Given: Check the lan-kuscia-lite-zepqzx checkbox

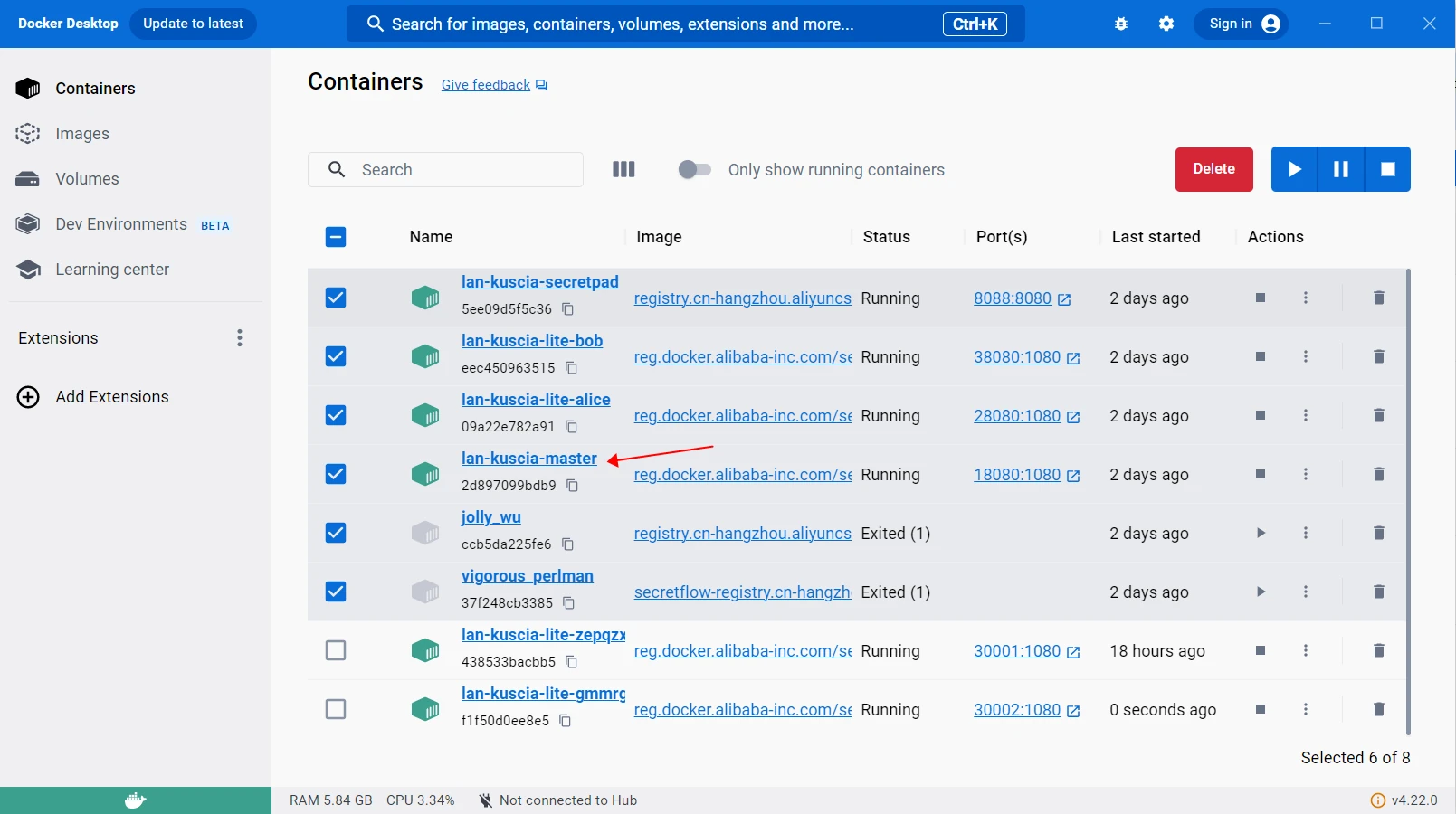Looking at the screenshot, I should [x=336, y=650].
